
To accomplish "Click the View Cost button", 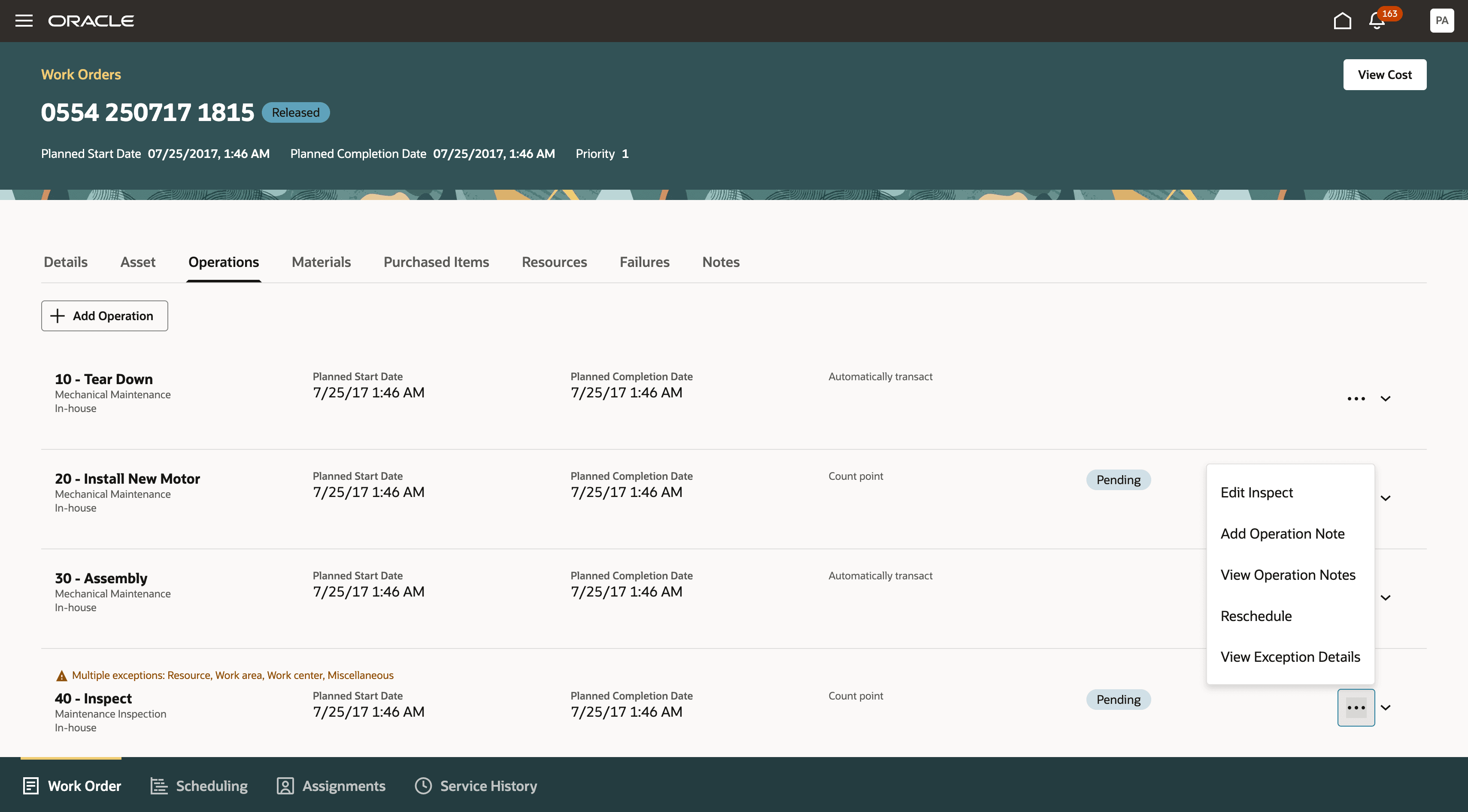I will pos(1385,74).
